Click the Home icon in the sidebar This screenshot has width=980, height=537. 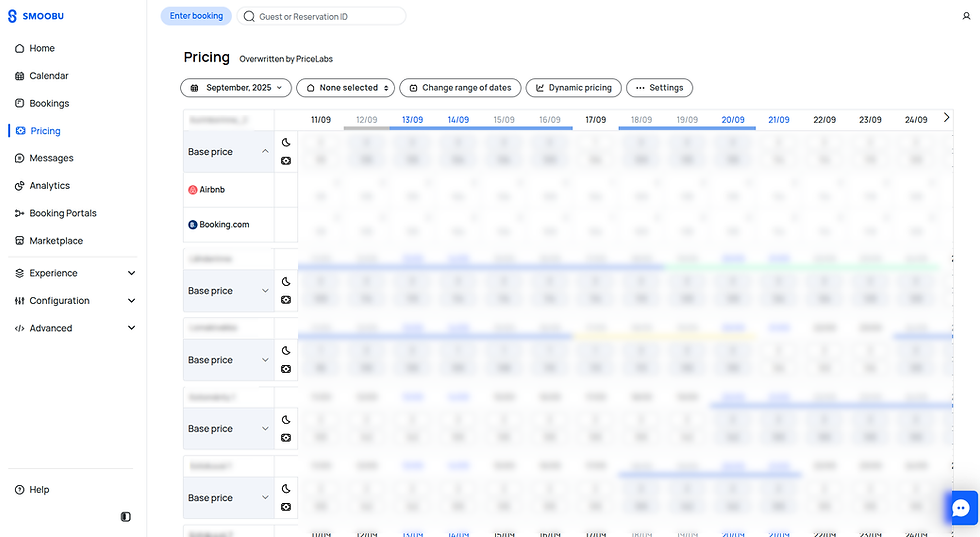tap(20, 48)
